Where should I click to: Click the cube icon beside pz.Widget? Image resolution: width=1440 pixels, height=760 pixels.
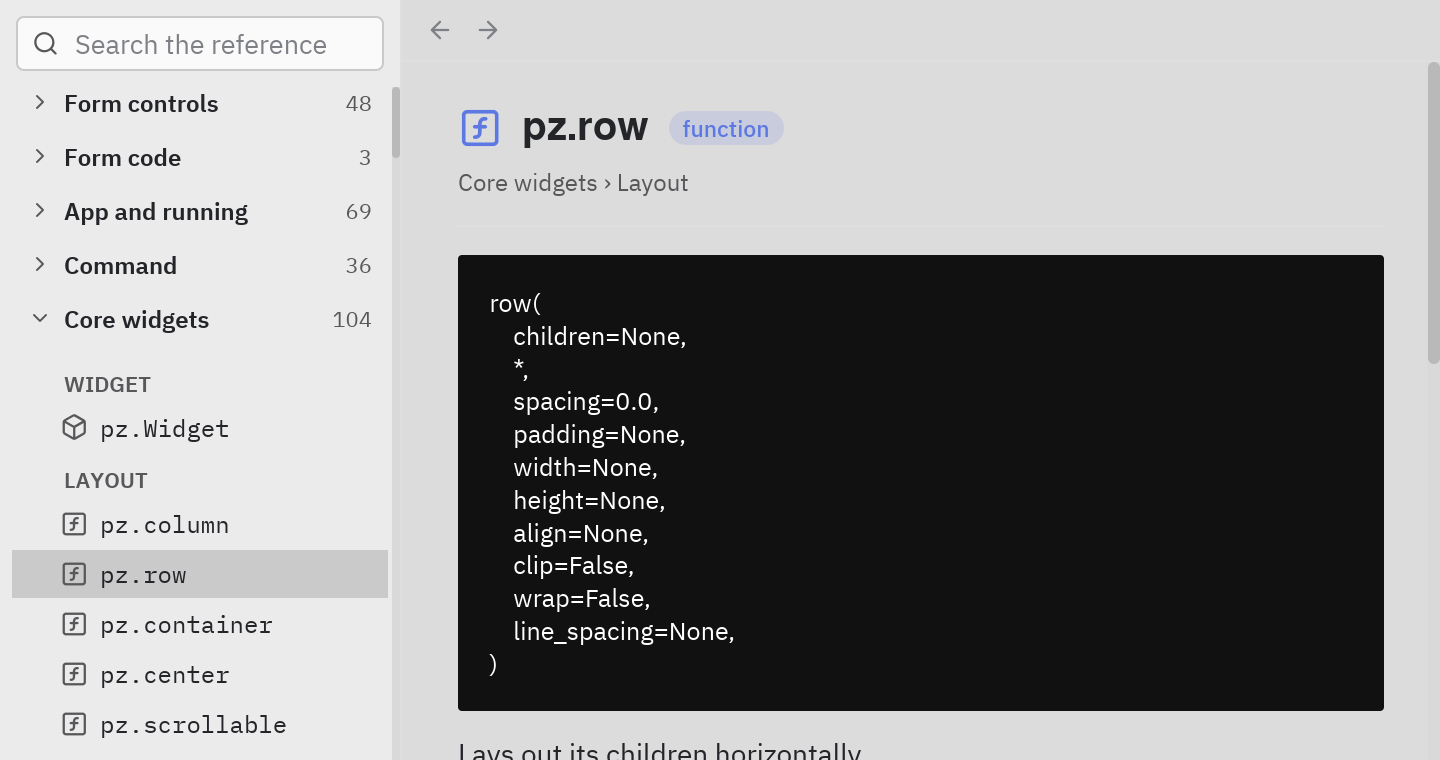tap(74, 428)
